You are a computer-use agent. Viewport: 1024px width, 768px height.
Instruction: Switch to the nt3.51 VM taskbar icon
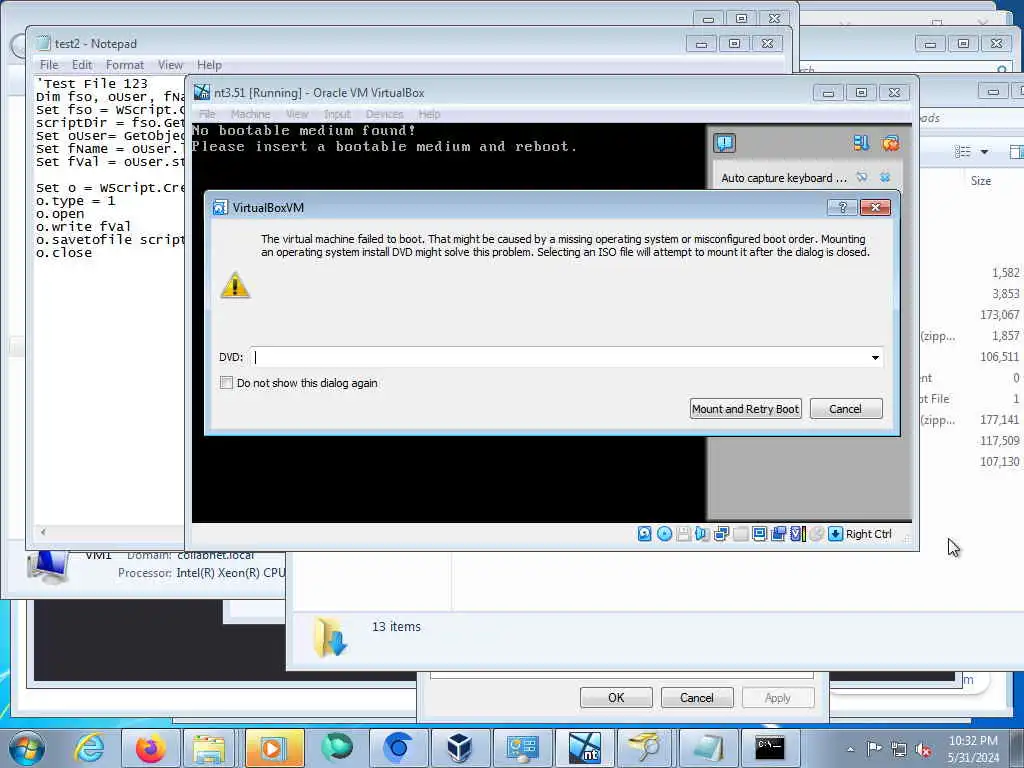click(x=584, y=746)
